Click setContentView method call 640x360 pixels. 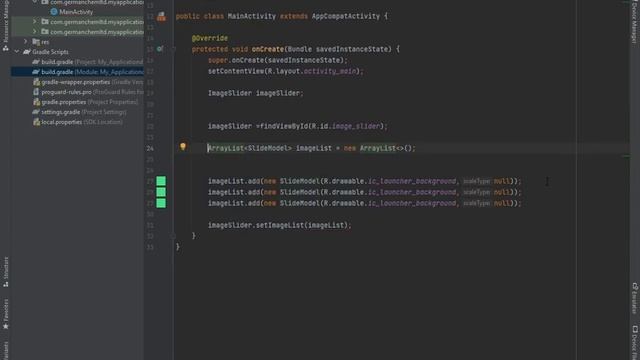(236, 71)
